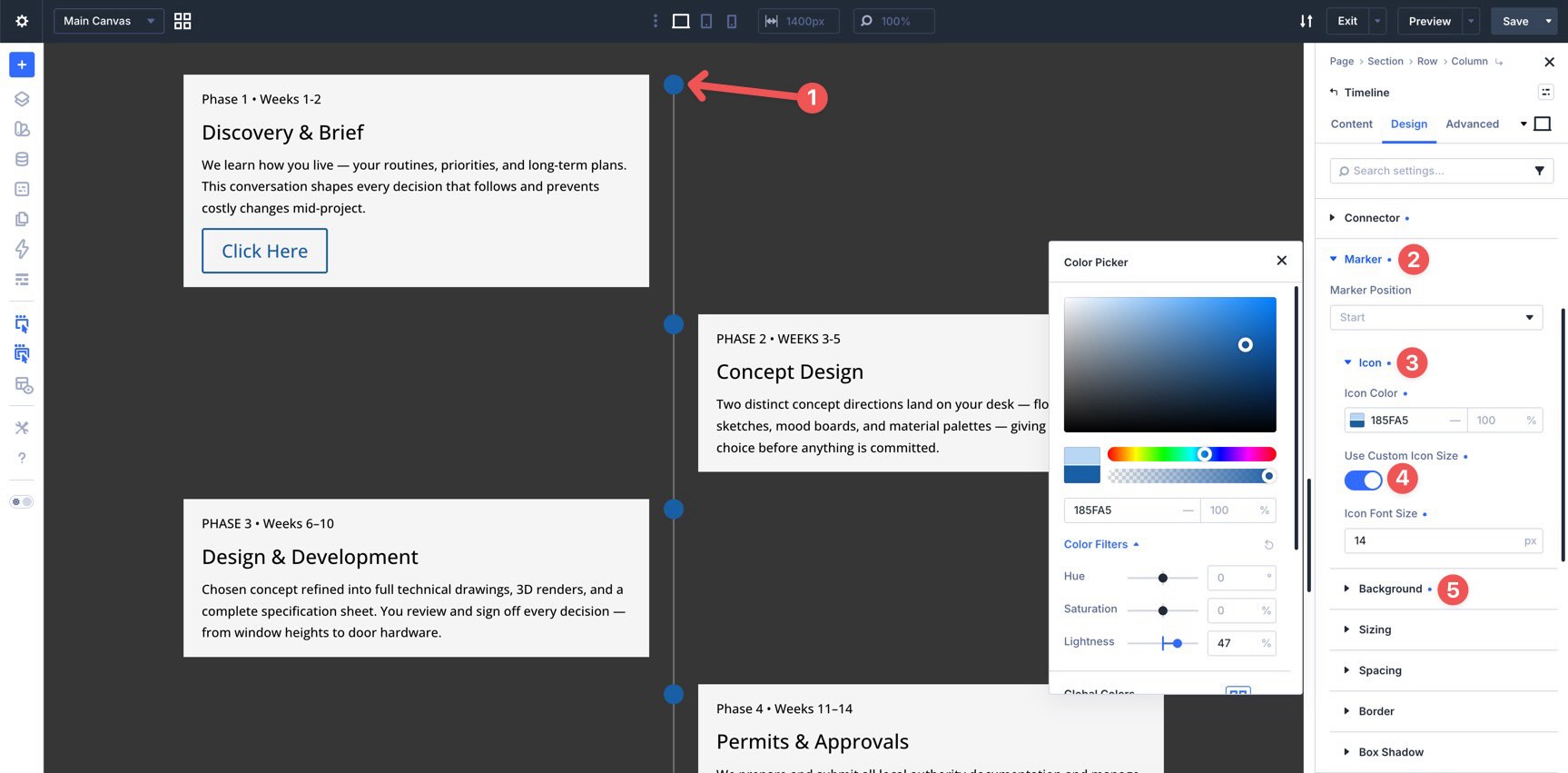Open the three-dot menu near the device icons
Image resolution: width=1568 pixels, height=773 pixels.
[x=656, y=21]
